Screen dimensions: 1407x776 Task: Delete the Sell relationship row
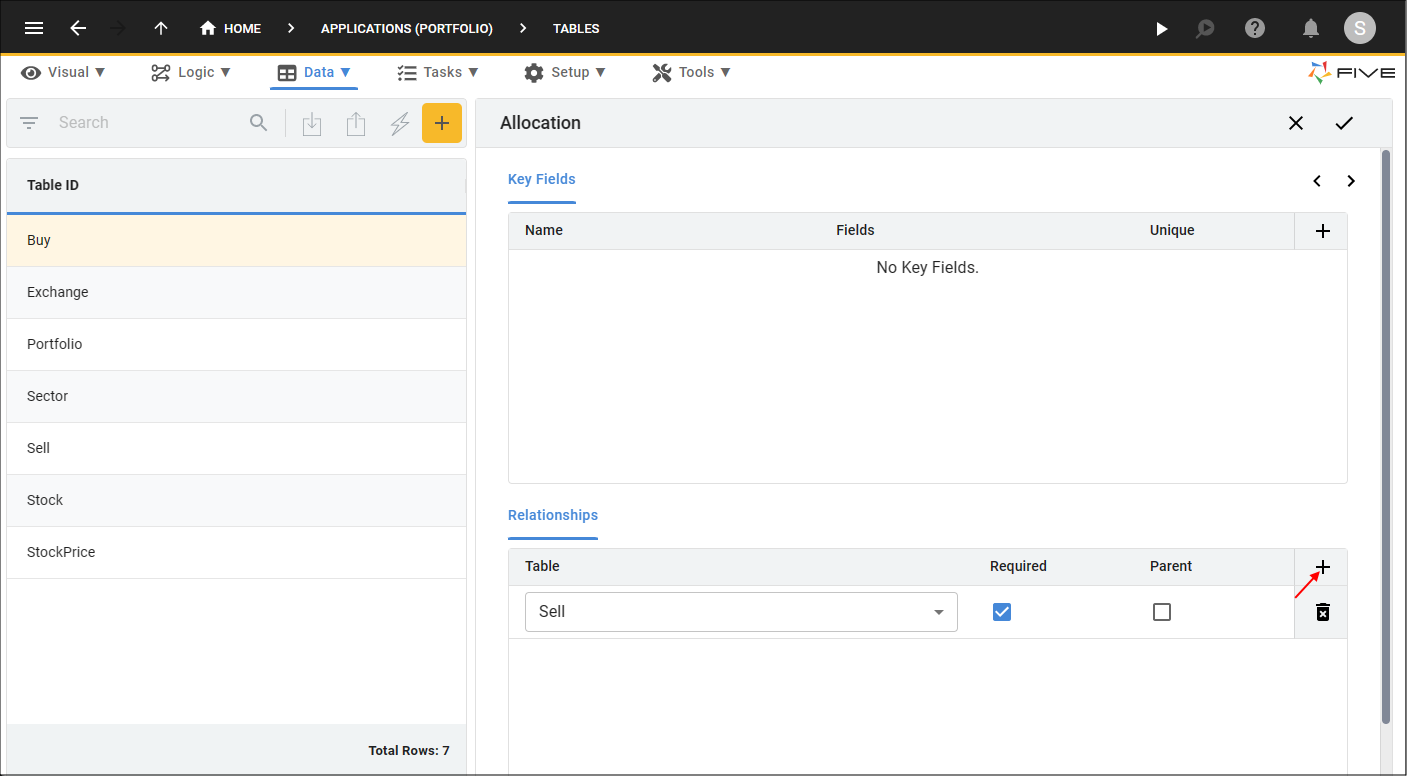point(1322,612)
